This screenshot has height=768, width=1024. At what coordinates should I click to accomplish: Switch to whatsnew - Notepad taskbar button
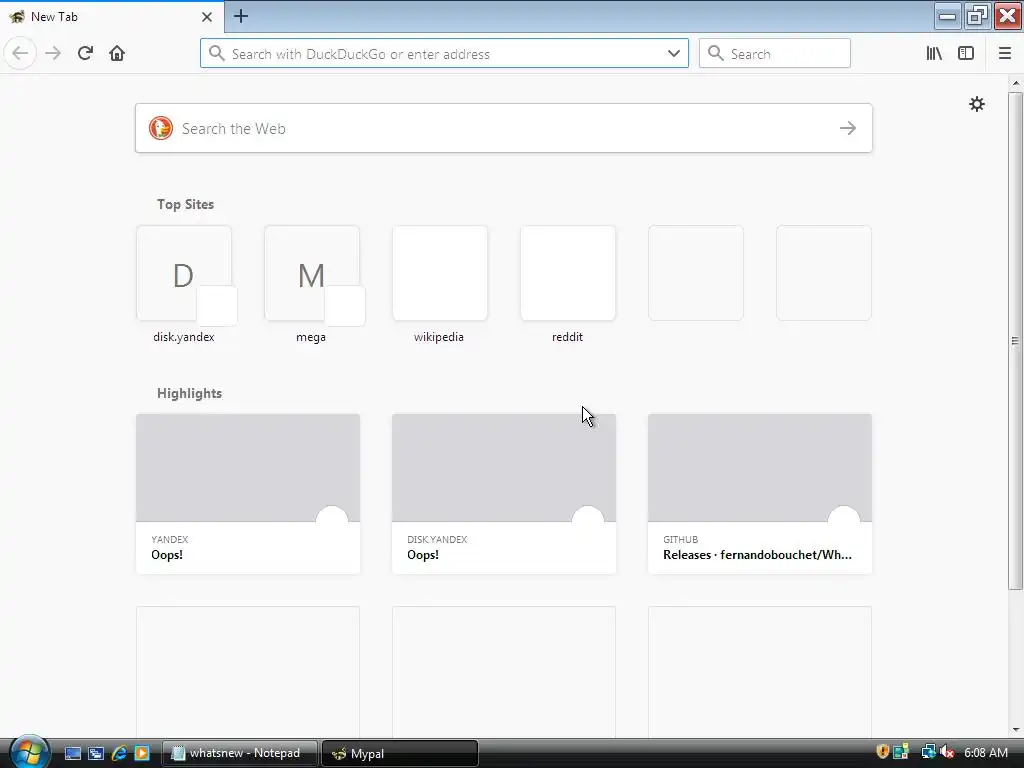coord(240,753)
